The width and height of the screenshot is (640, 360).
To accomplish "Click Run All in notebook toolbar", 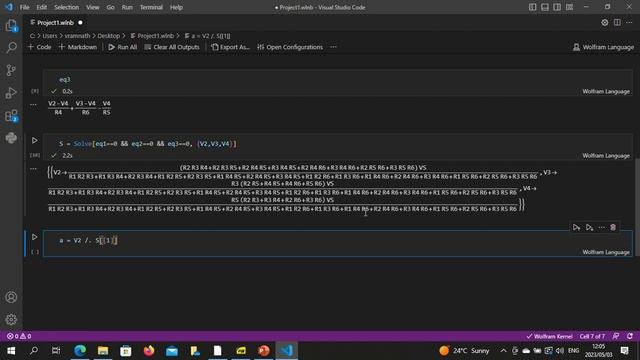I will point(122,47).
